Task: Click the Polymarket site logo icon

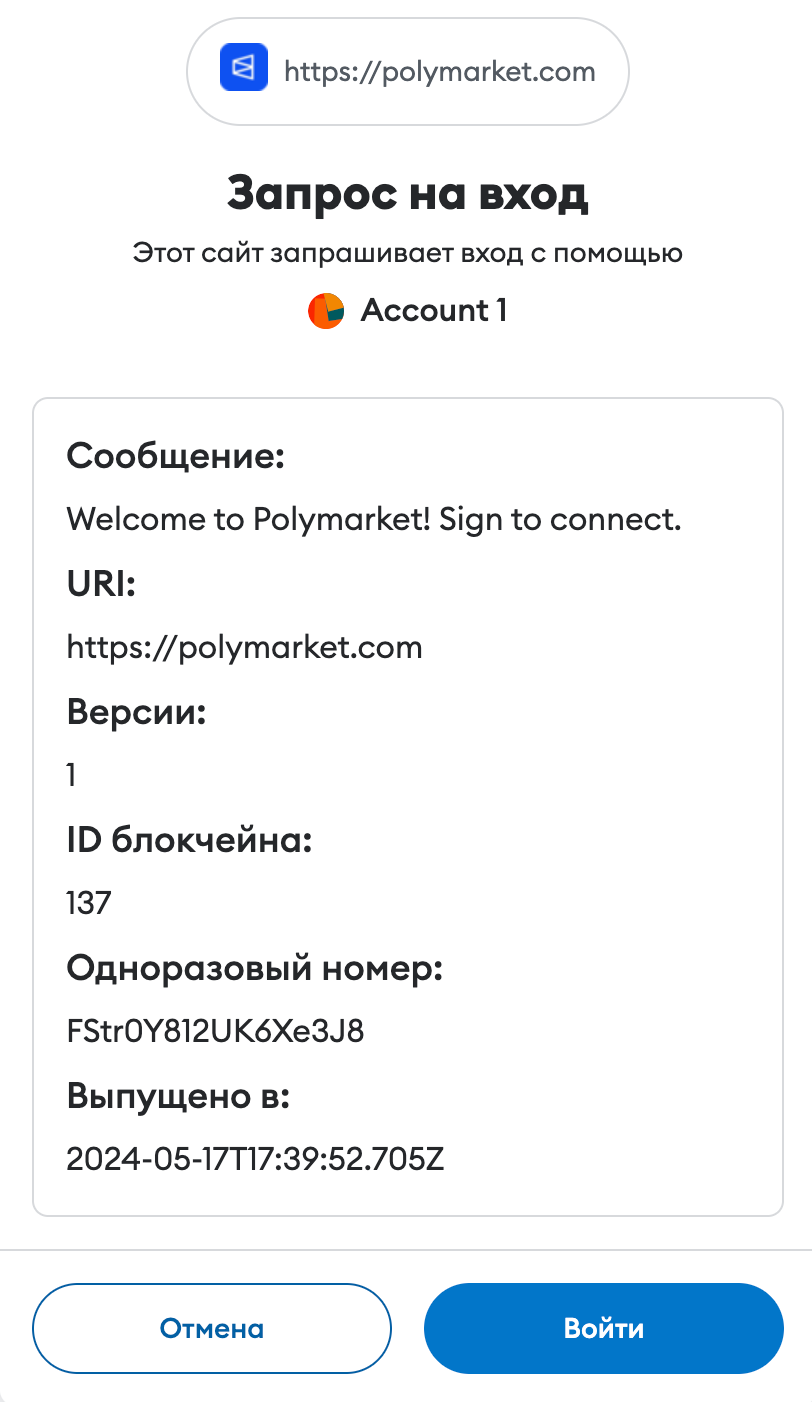Action: tap(244, 69)
